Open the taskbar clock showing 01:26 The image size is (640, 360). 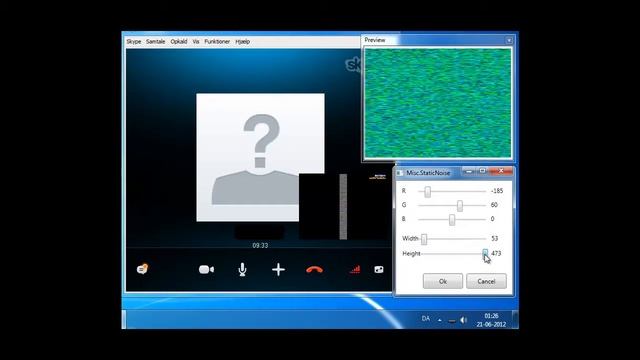pos(491,320)
